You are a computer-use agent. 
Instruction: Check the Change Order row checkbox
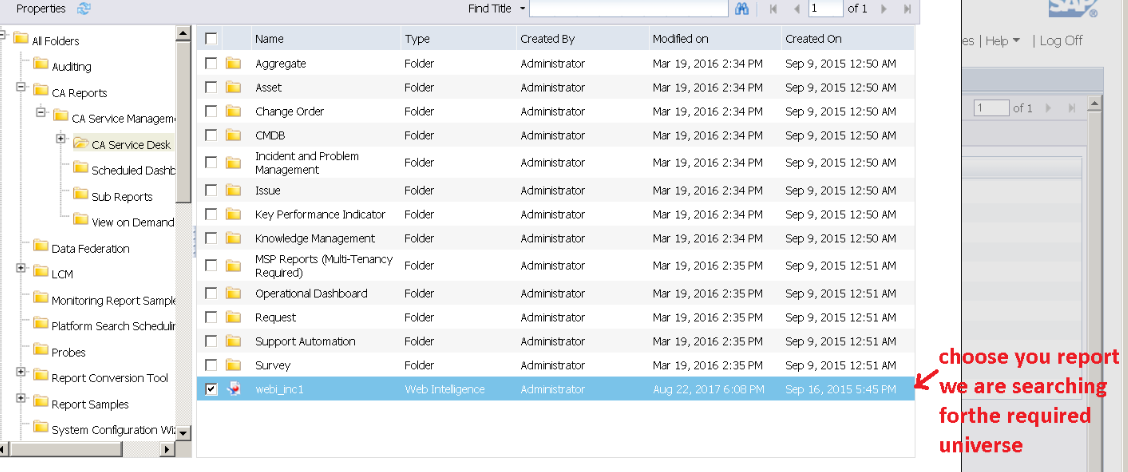pyautogui.click(x=211, y=112)
